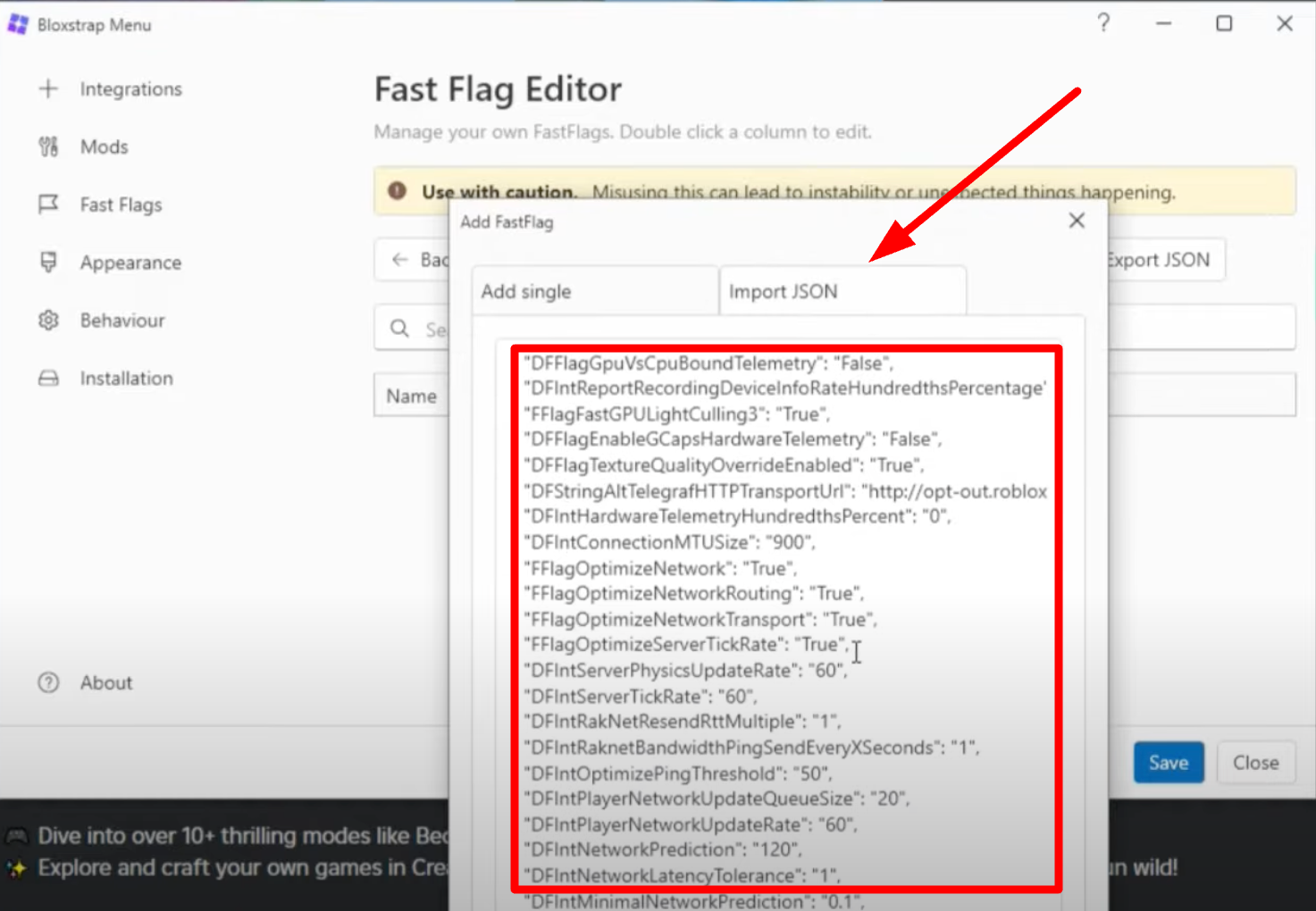Click the DFFlagTextureQualityOverrideEnabled line

pos(724,465)
